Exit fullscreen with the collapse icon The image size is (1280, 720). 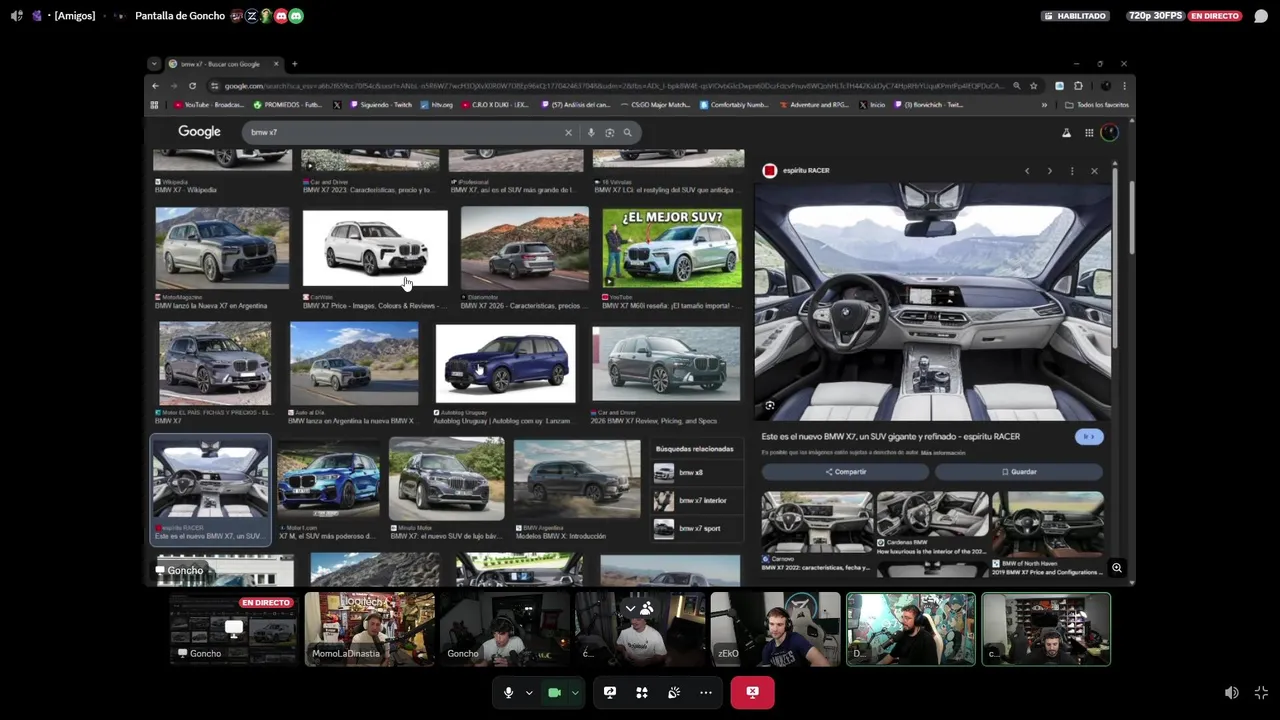tap(1261, 692)
